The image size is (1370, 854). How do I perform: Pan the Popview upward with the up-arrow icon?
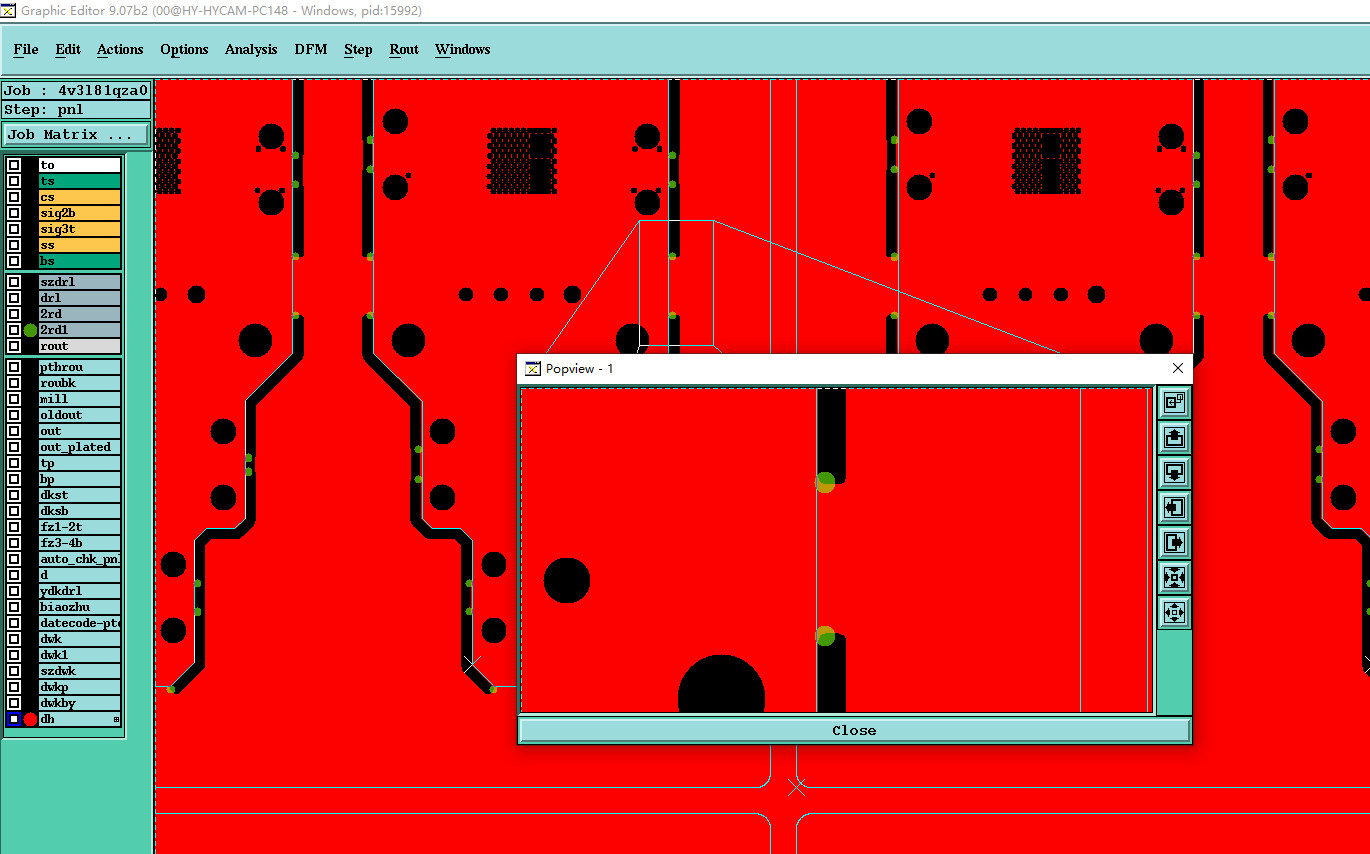[x=1174, y=438]
